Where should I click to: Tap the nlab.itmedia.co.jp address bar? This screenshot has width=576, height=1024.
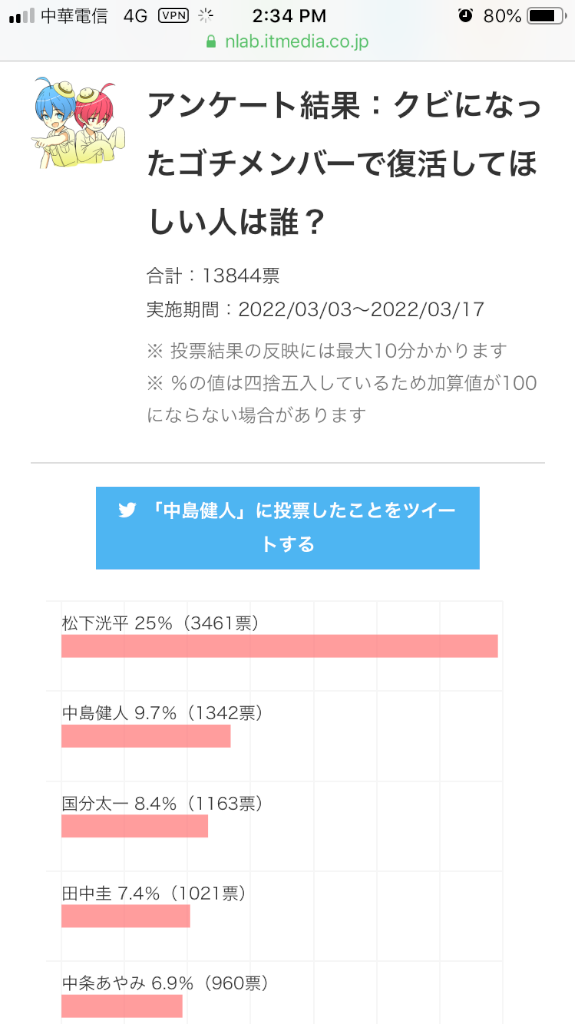pos(287,42)
